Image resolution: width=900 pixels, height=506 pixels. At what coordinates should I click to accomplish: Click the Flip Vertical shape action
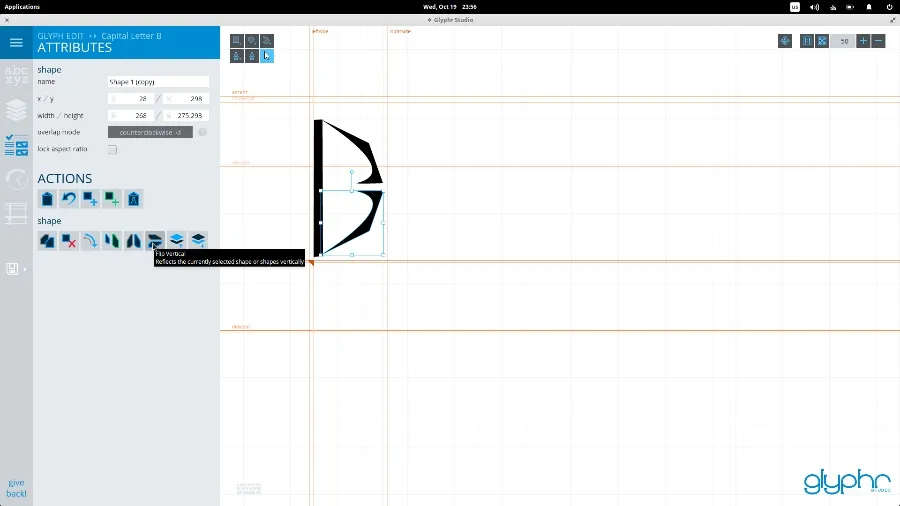pyautogui.click(x=155, y=240)
